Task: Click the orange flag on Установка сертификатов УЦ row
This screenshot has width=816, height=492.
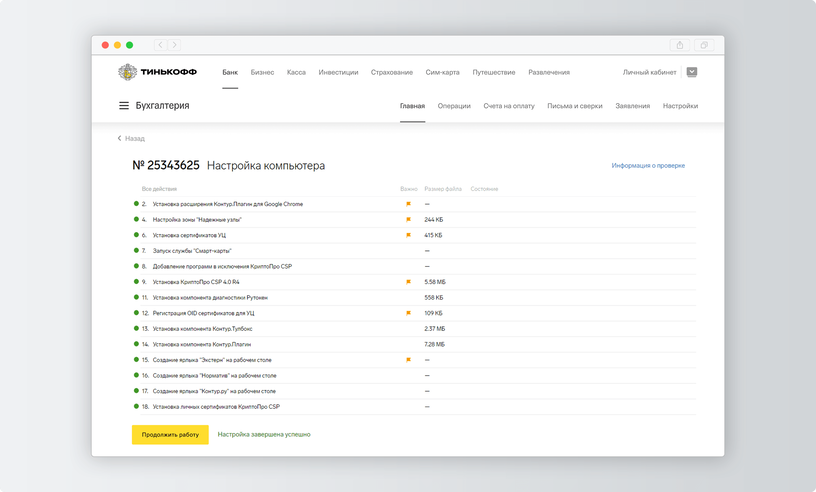Action: click(x=409, y=235)
